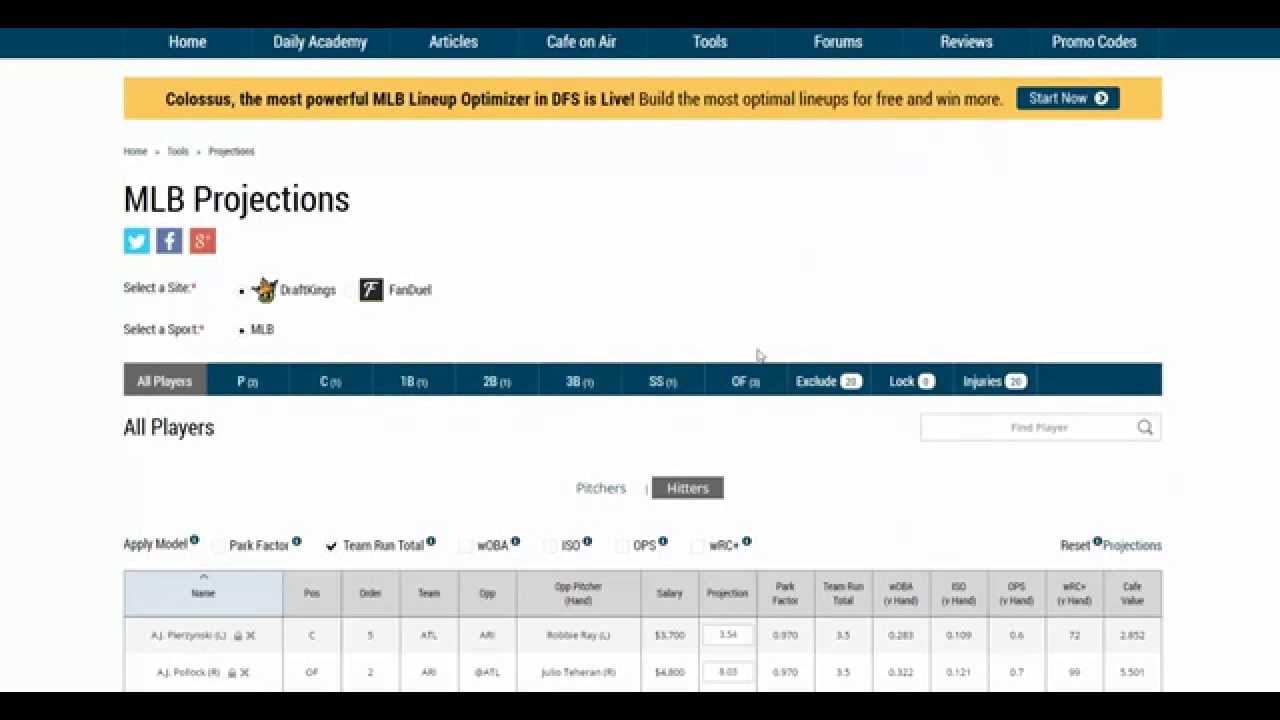Screen dimensions: 1280x720
Task: Open info icon beside Park Factor checkbox
Action: [297, 541]
